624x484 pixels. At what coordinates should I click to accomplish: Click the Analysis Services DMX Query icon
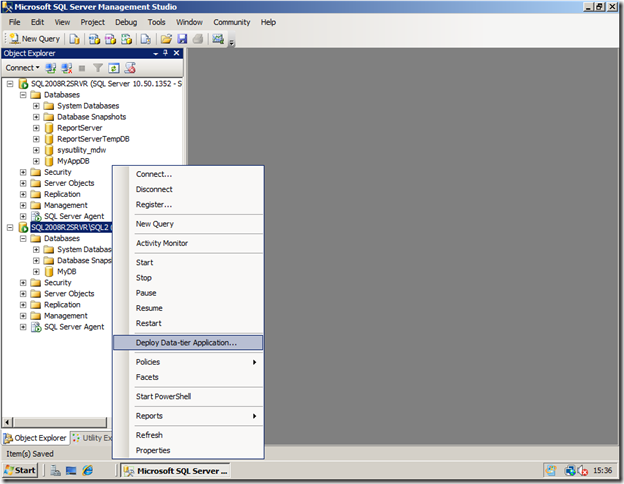coord(110,39)
